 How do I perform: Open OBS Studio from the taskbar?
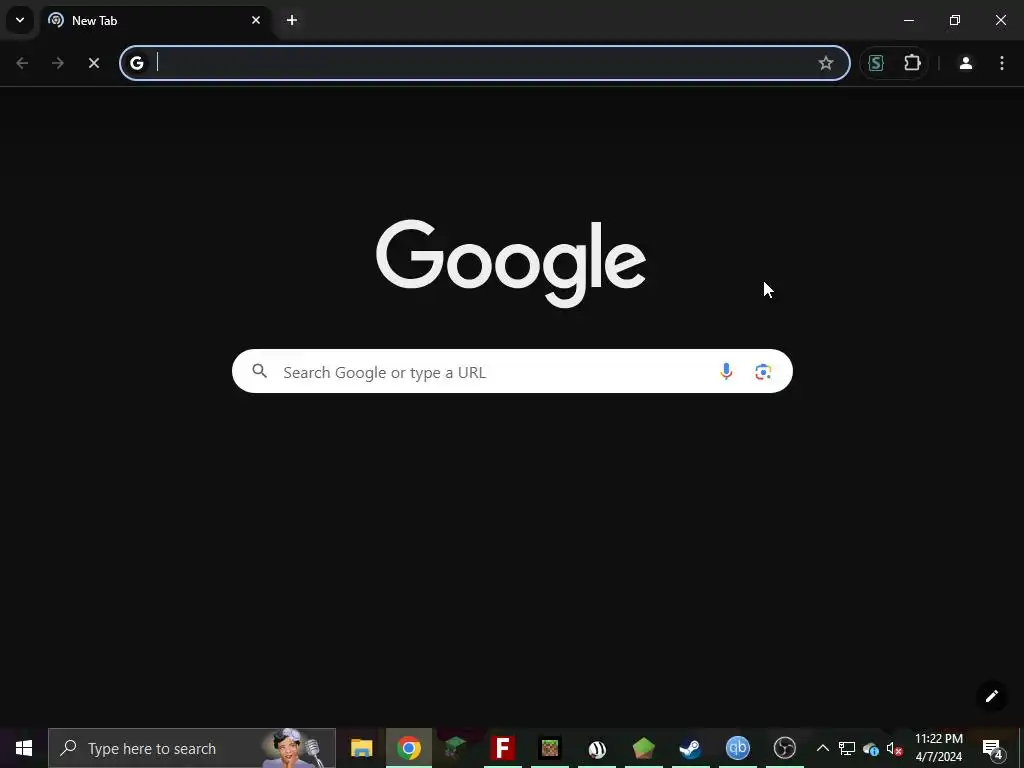pos(785,748)
